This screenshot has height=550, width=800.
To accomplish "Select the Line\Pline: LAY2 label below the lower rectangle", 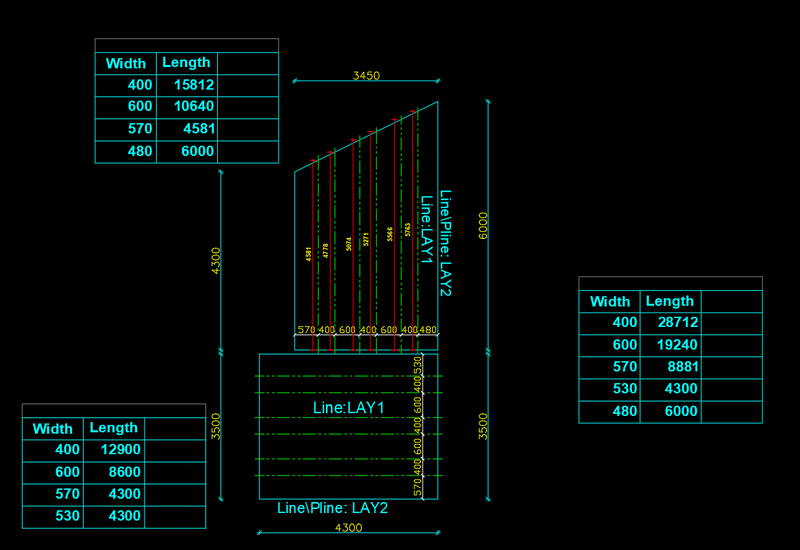I will pos(333,508).
